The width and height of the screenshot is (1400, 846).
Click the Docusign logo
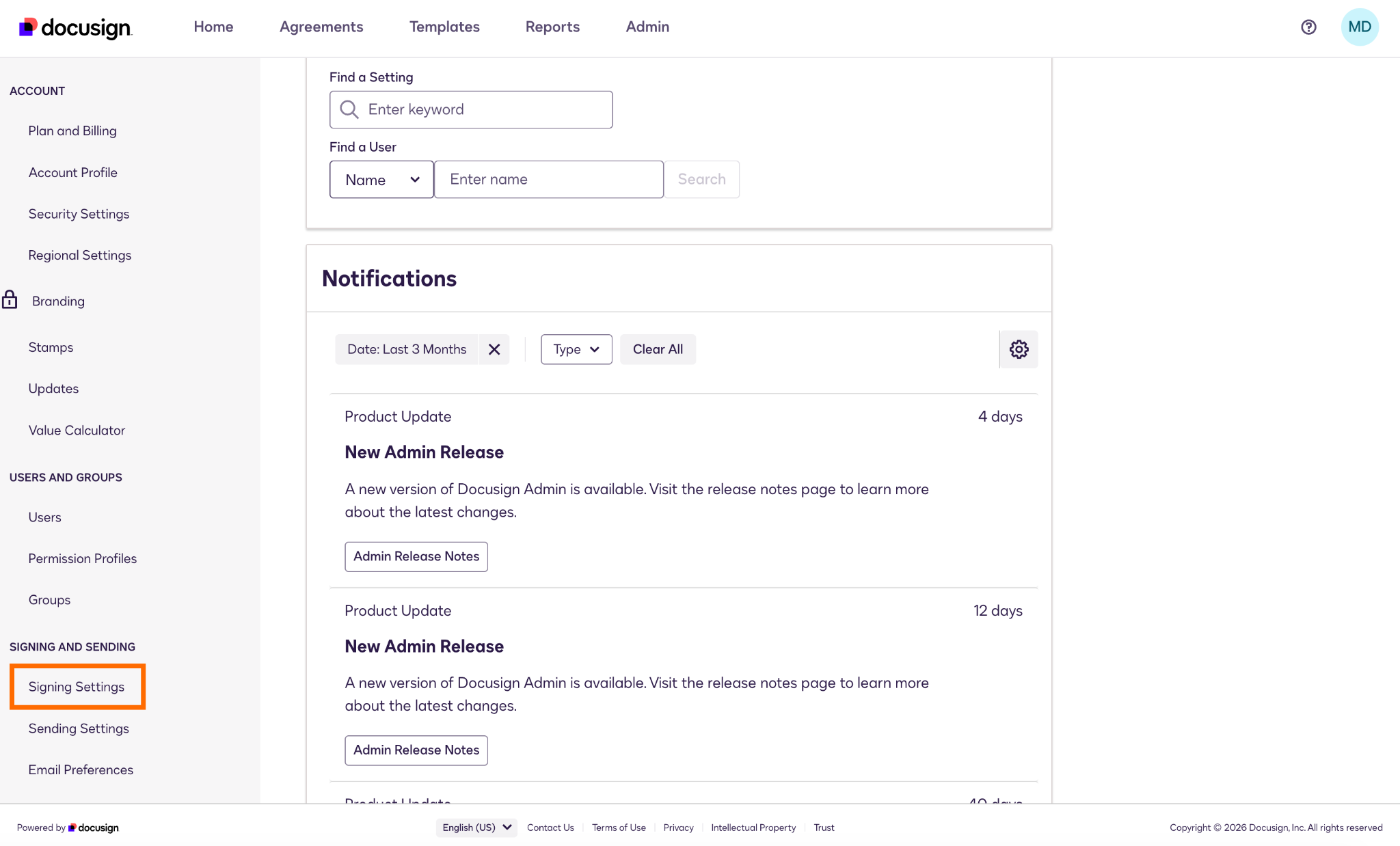coord(75,27)
